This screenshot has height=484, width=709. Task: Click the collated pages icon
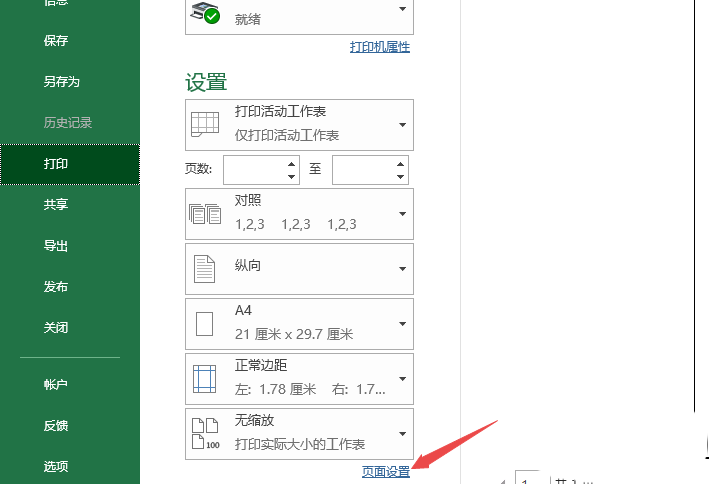coord(205,214)
